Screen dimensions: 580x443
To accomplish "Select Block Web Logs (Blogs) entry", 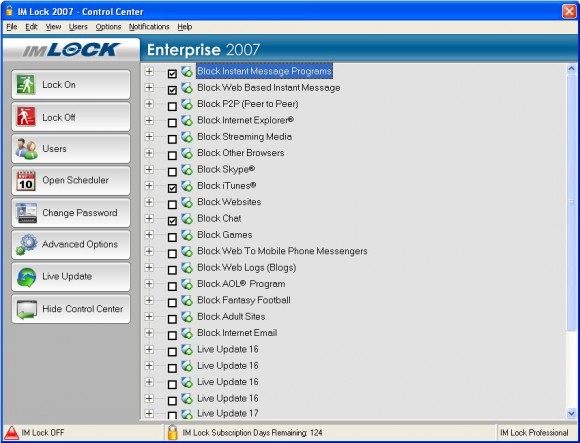I will [x=247, y=268].
